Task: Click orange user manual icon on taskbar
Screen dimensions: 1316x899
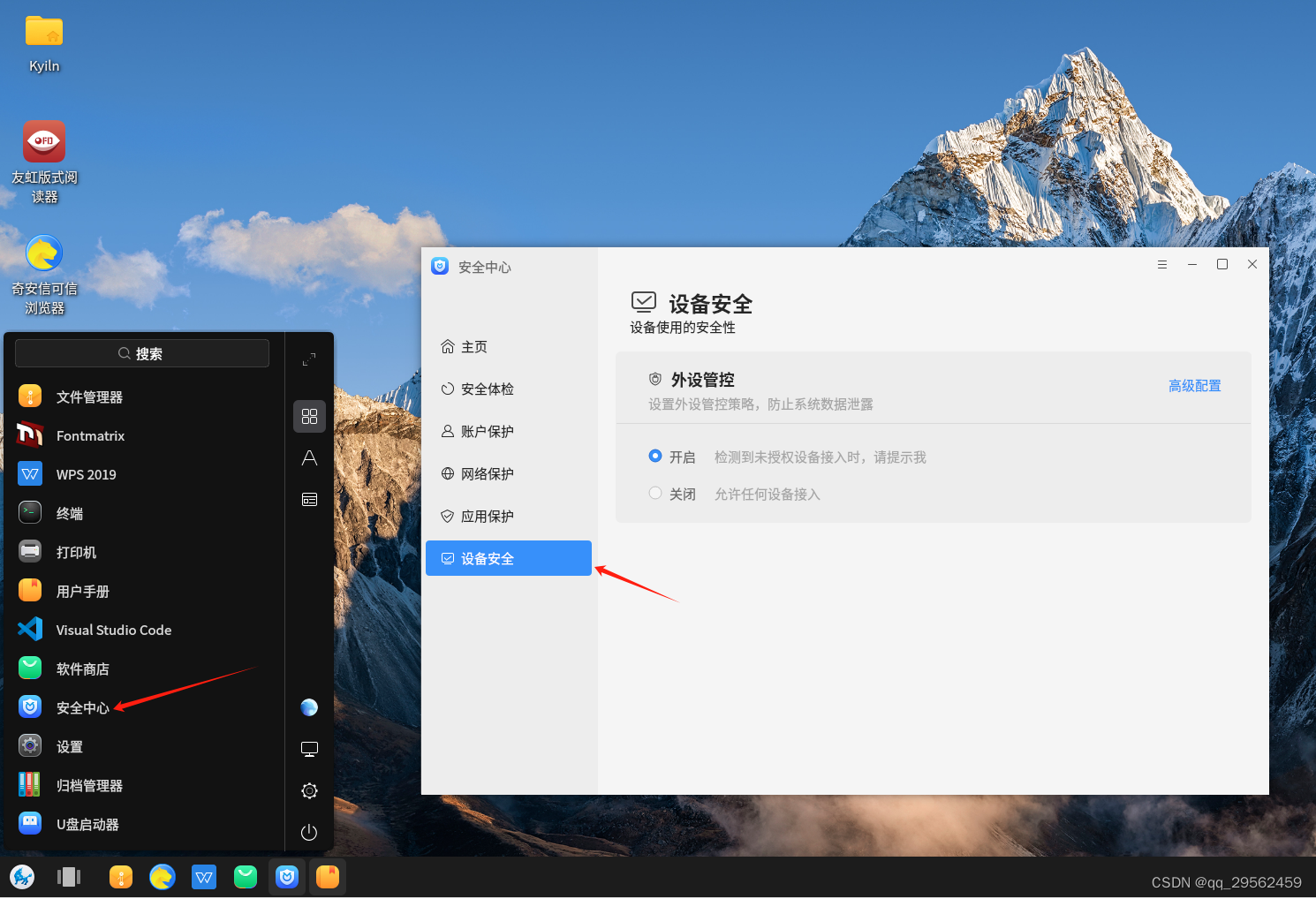Action: (328, 877)
